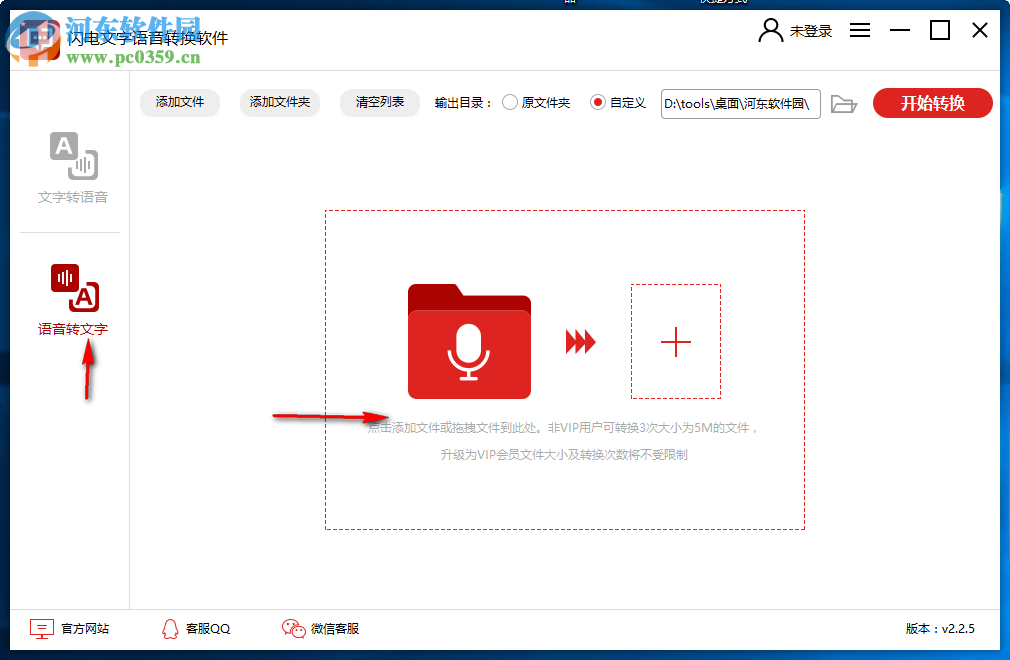Clear the list with 清空列表
Image resolution: width=1010 pixels, height=660 pixels.
tap(379, 103)
